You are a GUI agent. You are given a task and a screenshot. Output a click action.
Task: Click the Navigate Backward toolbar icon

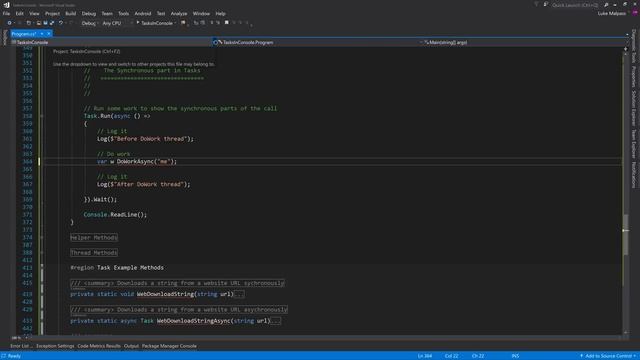9,23
